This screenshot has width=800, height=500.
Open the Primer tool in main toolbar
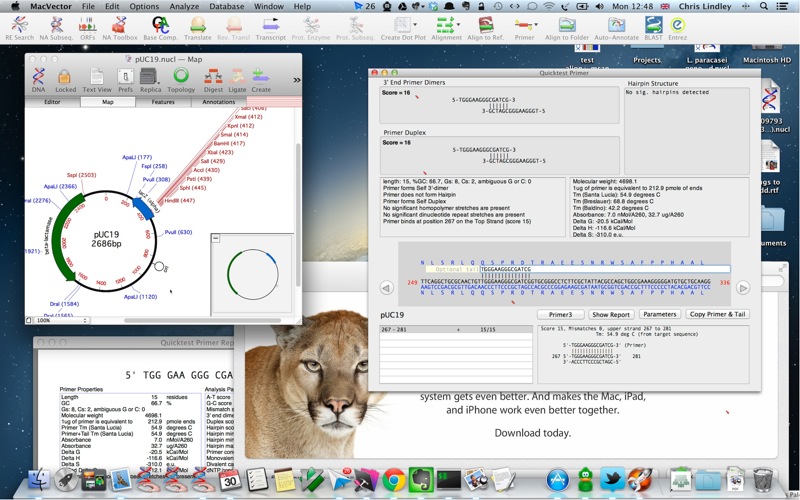pos(524,28)
